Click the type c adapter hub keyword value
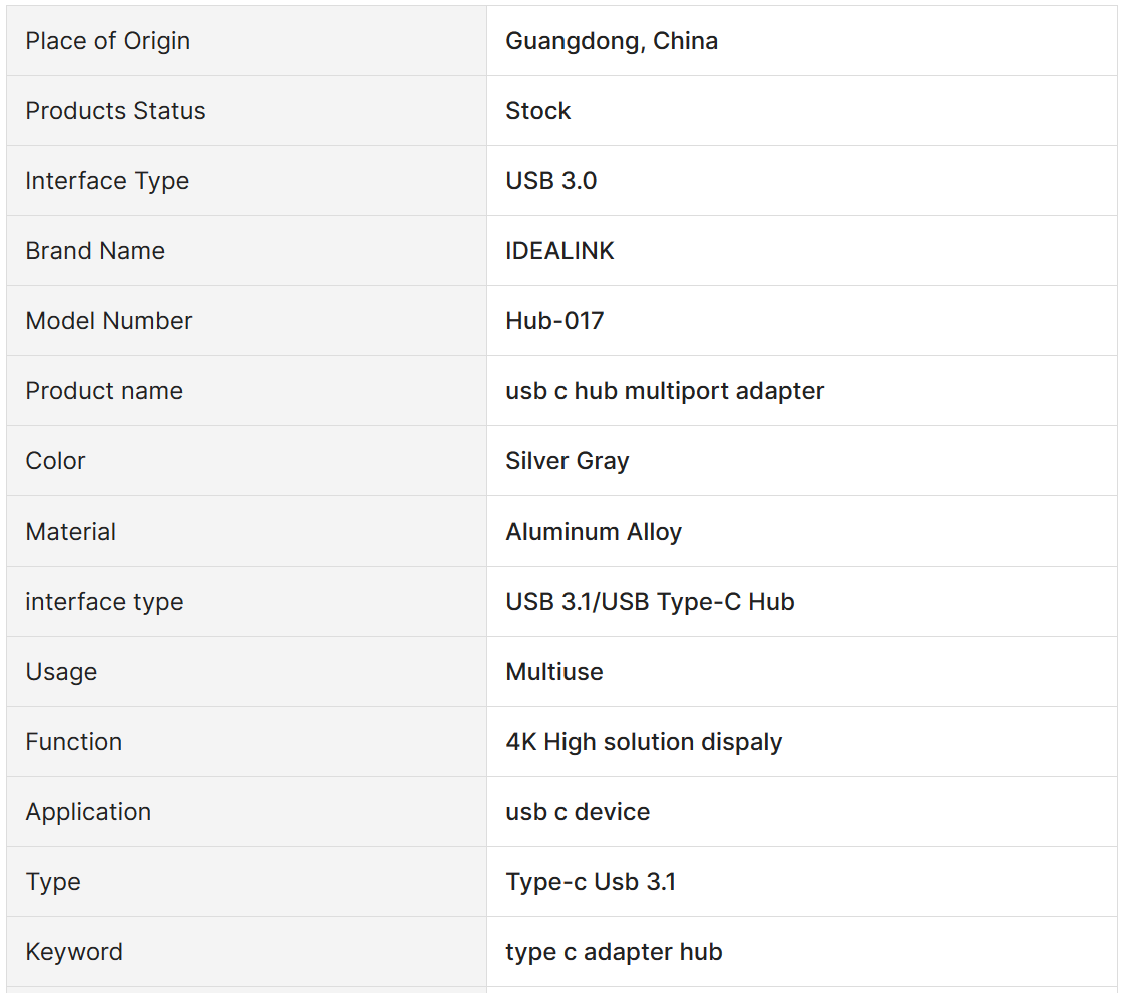Image resolution: width=1124 pixels, height=994 pixels. click(x=614, y=952)
